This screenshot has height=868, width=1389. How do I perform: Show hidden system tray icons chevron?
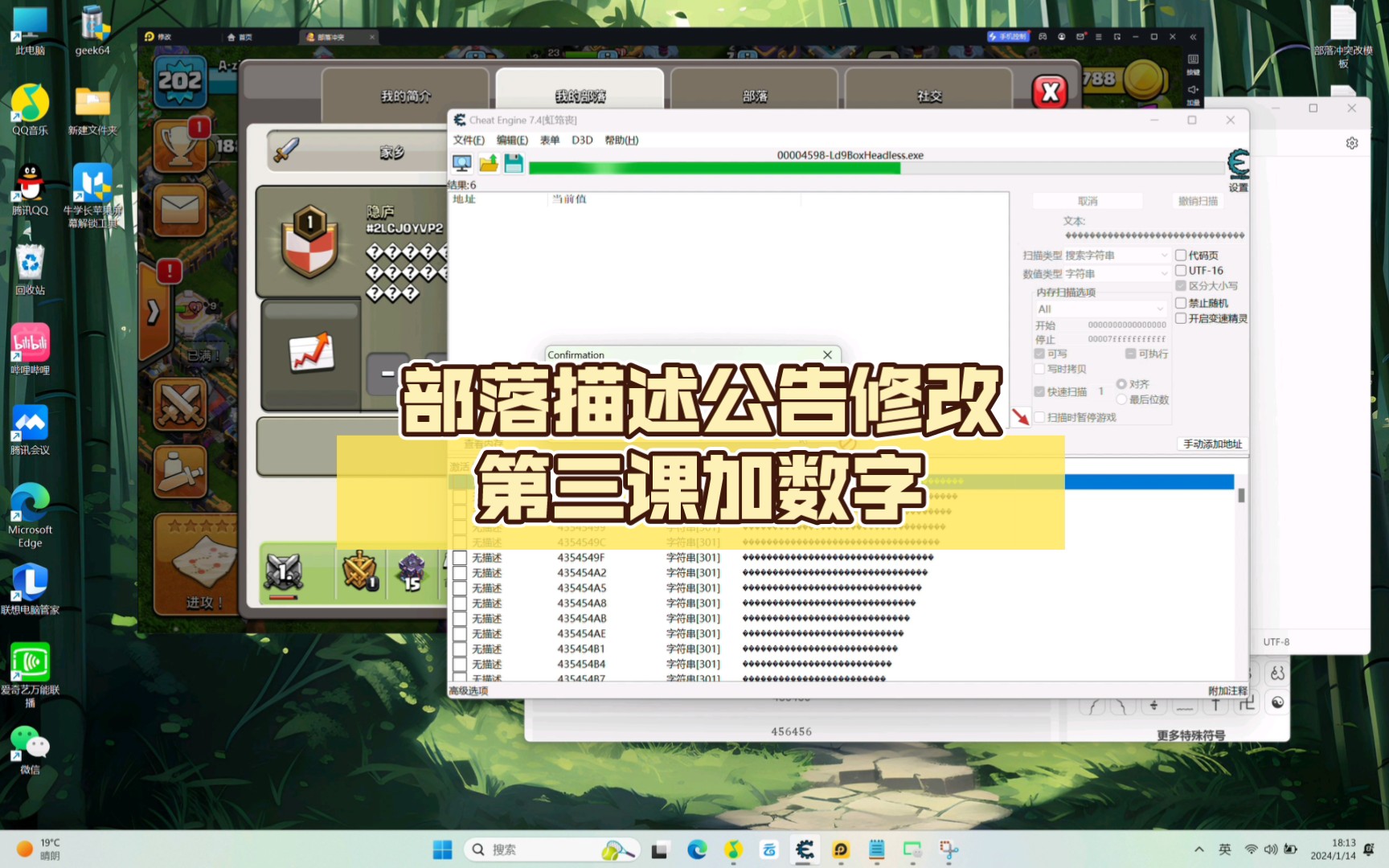(1198, 850)
